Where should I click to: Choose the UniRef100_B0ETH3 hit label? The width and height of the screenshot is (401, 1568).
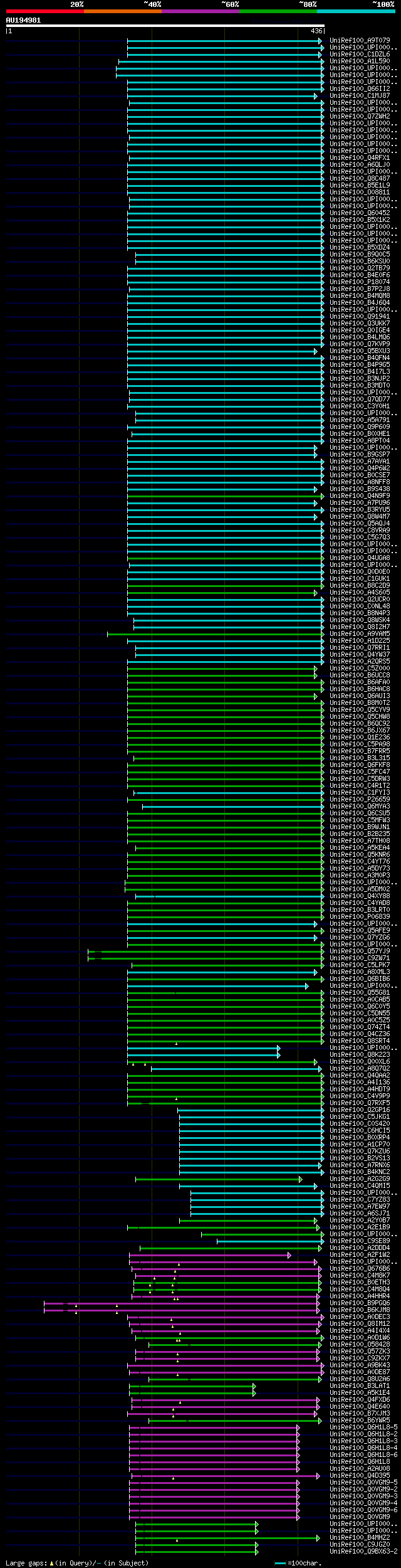click(x=360, y=1283)
